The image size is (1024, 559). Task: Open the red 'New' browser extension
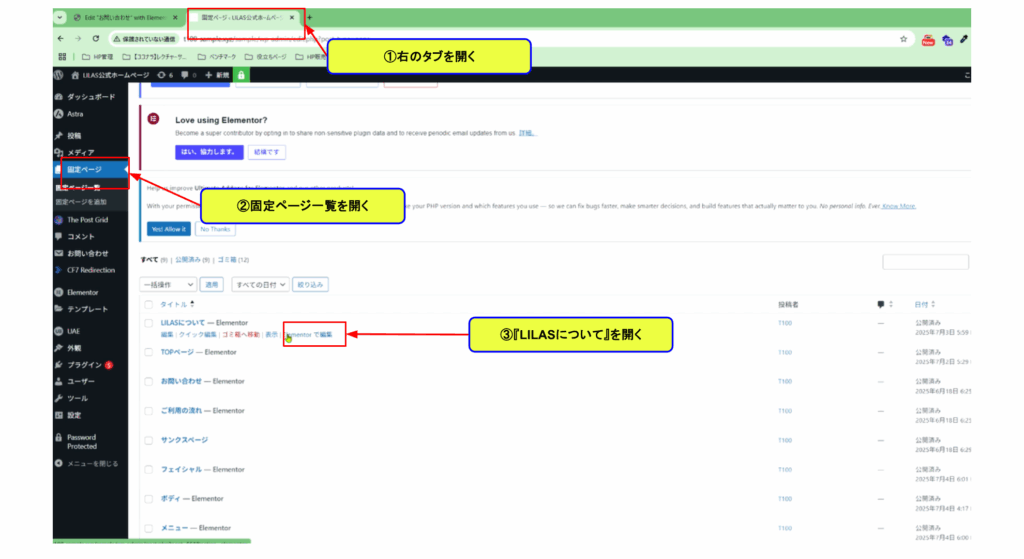[x=927, y=40]
